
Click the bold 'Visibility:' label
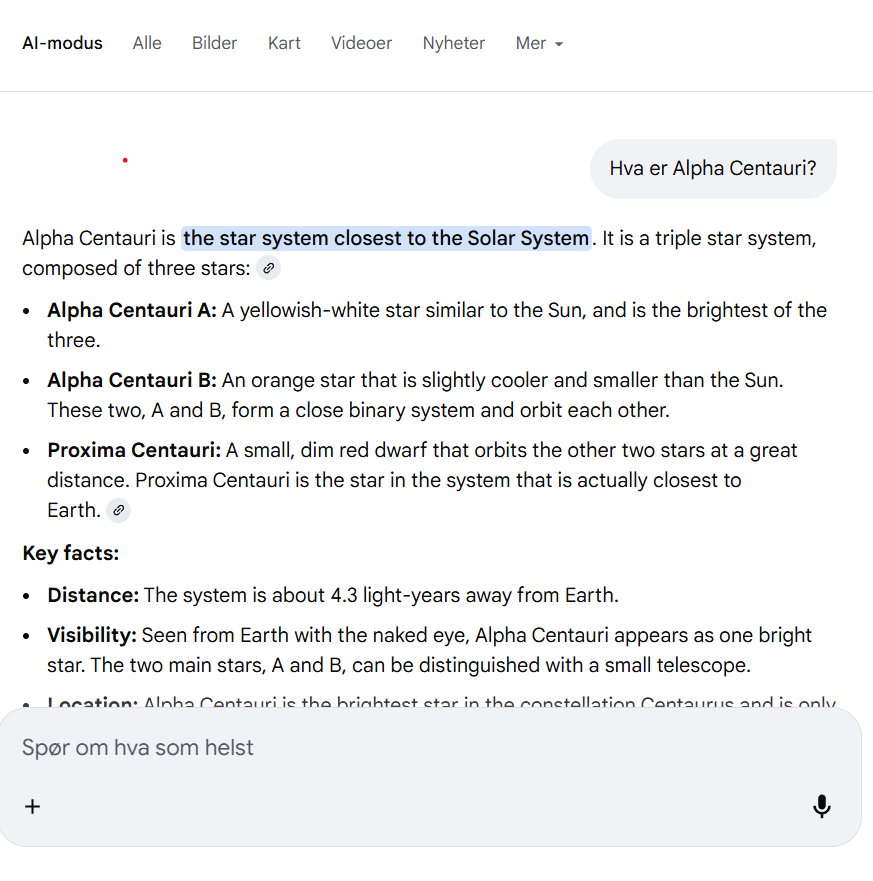point(92,635)
